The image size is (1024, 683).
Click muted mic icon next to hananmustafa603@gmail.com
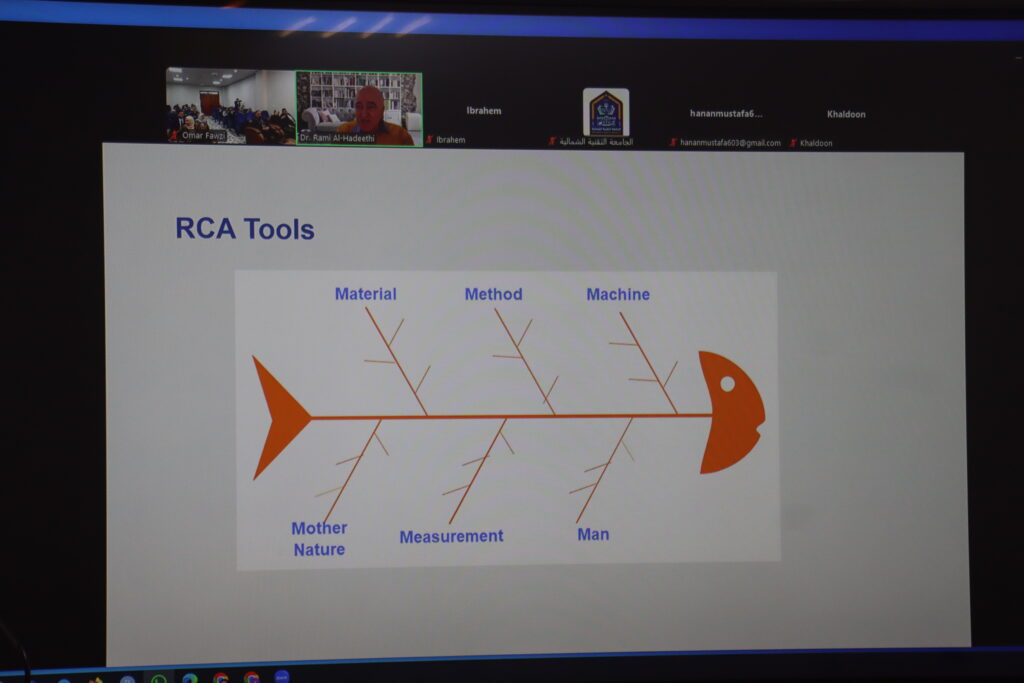pos(673,143)
